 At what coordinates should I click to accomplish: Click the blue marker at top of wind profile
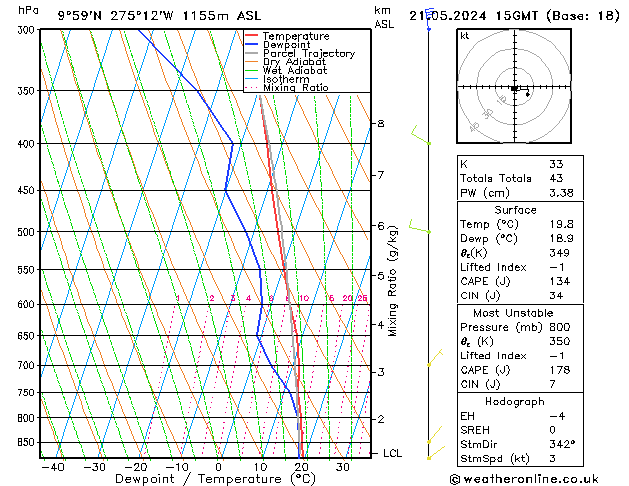pos(429,27)
